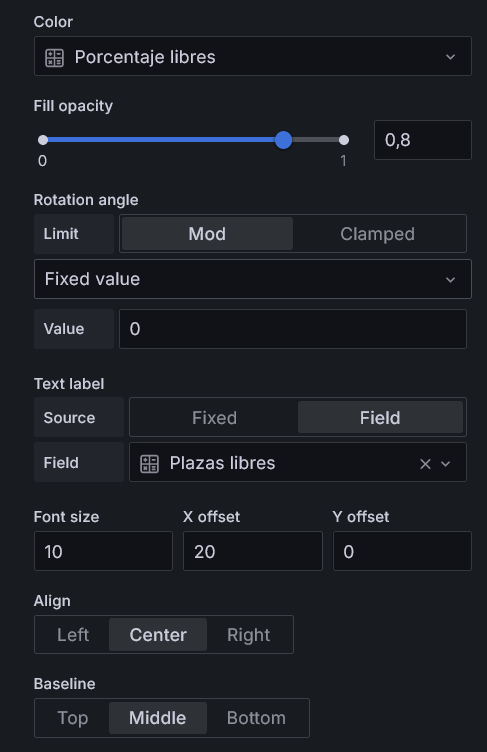
Task: Expand the Plazas libres field chevron
Action: coord(446,464)
